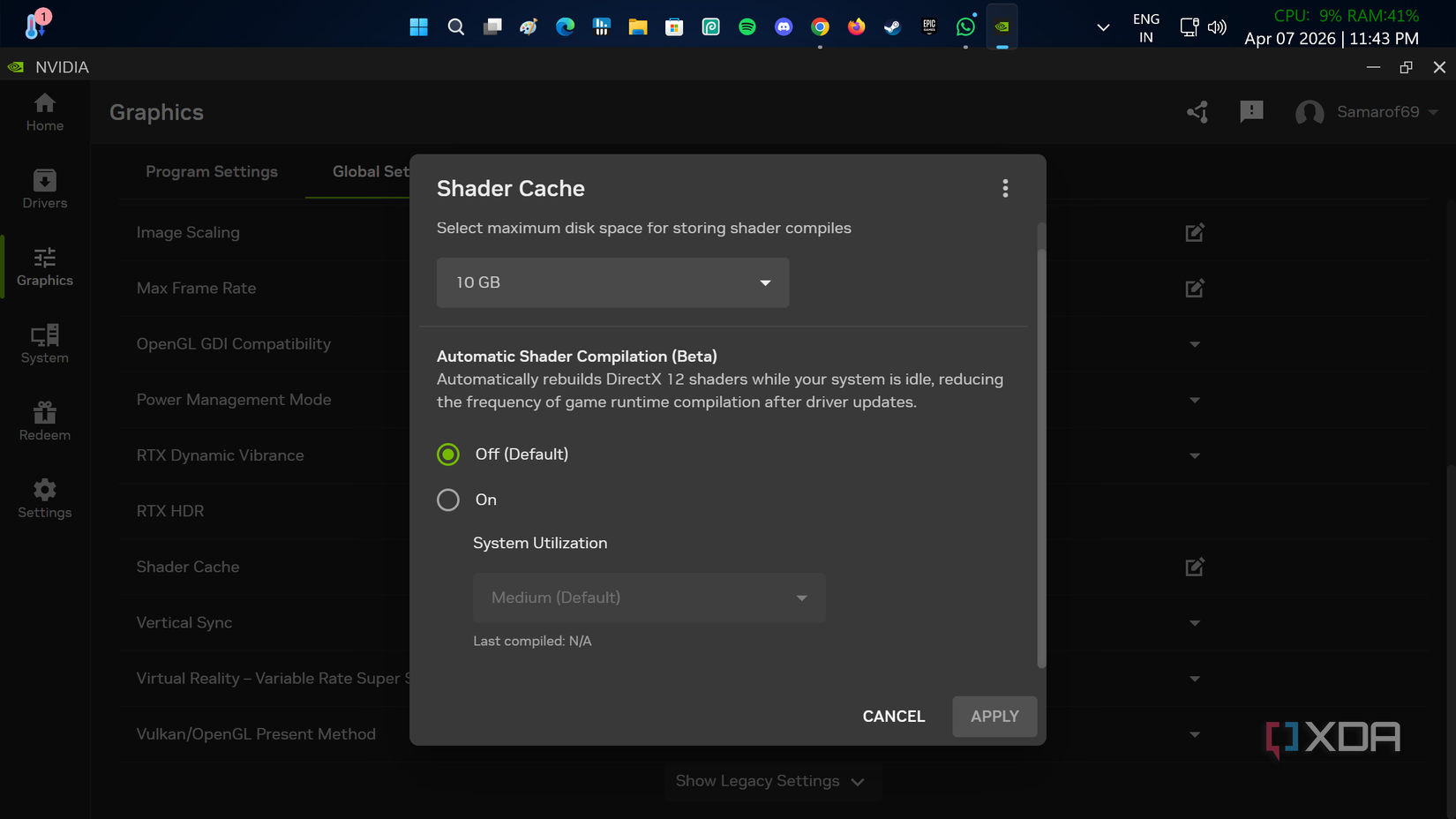Select the Off (Default) radio button
The height and width of the screenshot is (819, 1456).
tap(448, 455)
